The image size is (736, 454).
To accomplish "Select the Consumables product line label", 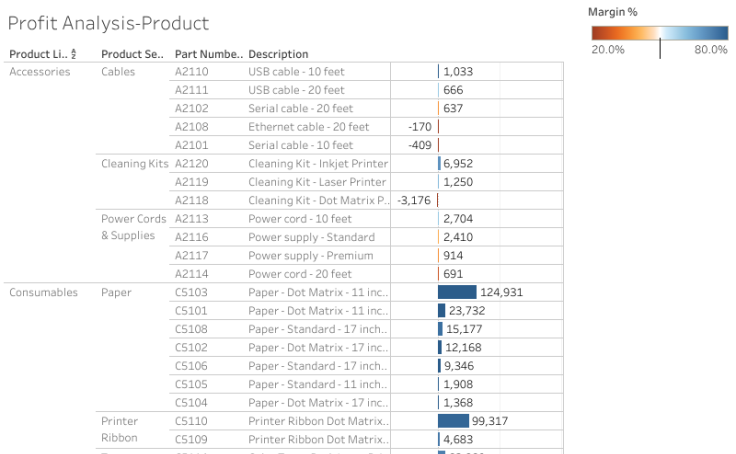I will (44, 292).
